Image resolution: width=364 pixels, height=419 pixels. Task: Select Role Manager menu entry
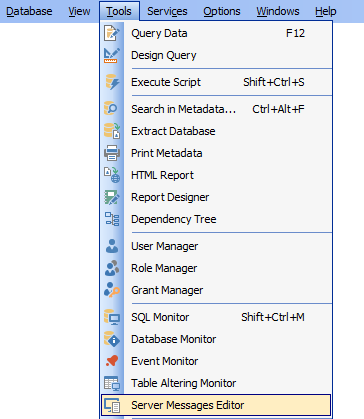click(x=216, y=268)
